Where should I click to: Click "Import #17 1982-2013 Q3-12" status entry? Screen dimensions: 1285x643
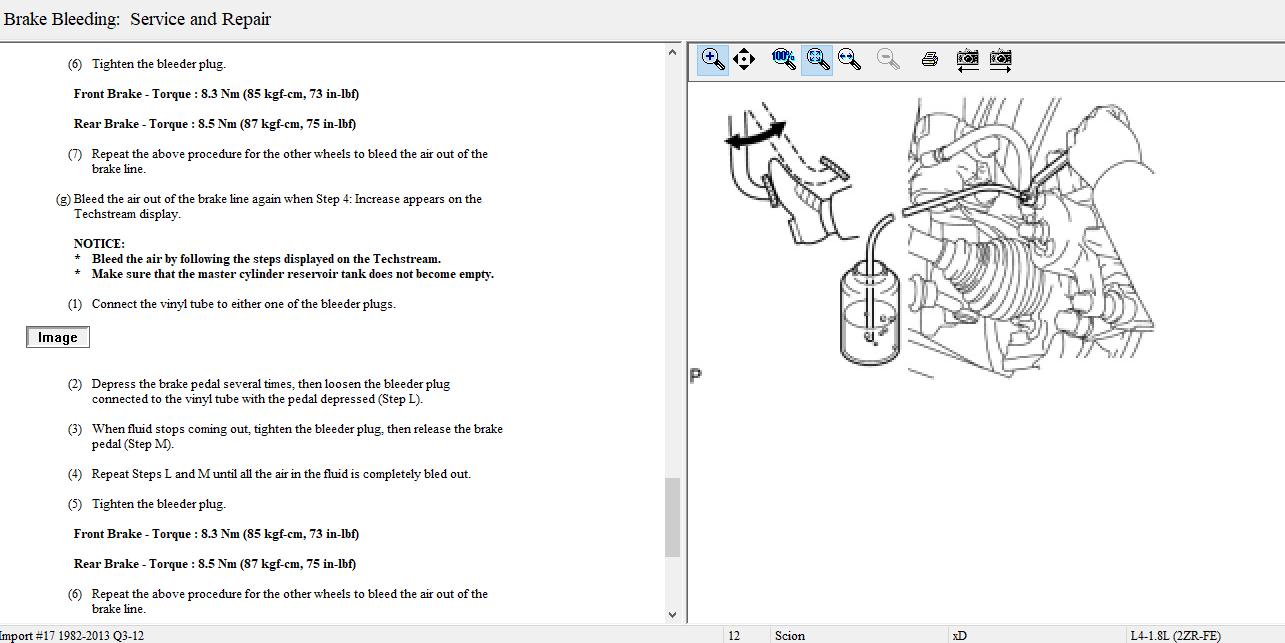(x=74, y=635)
